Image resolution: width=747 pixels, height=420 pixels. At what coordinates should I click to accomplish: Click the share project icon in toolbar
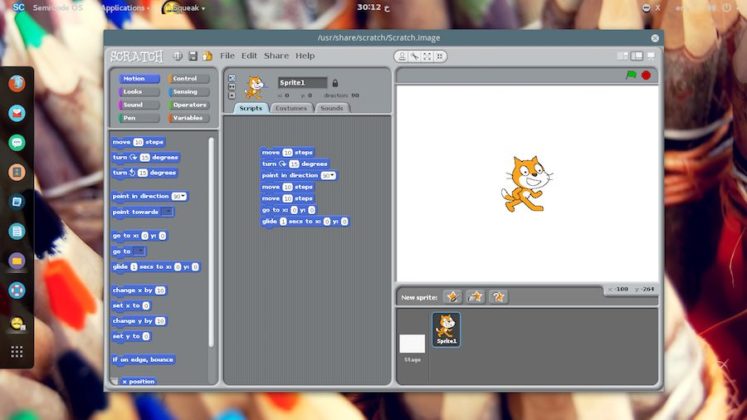(207, 56)
